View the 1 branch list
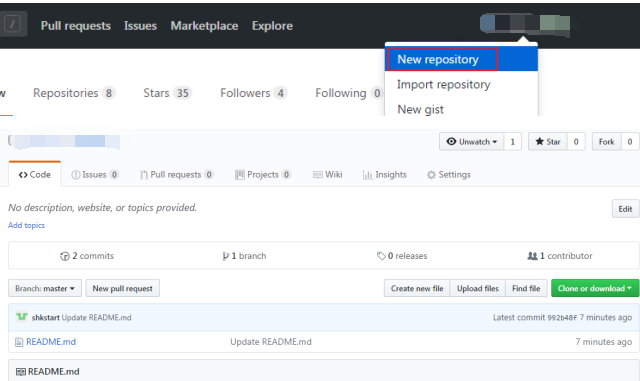This screenshot has width=640, height=381. pyautogui.click(x=244, y=256)
